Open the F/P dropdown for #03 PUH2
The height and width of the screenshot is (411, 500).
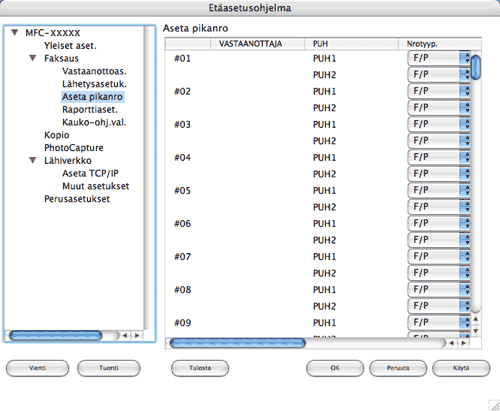pos(439,141)
